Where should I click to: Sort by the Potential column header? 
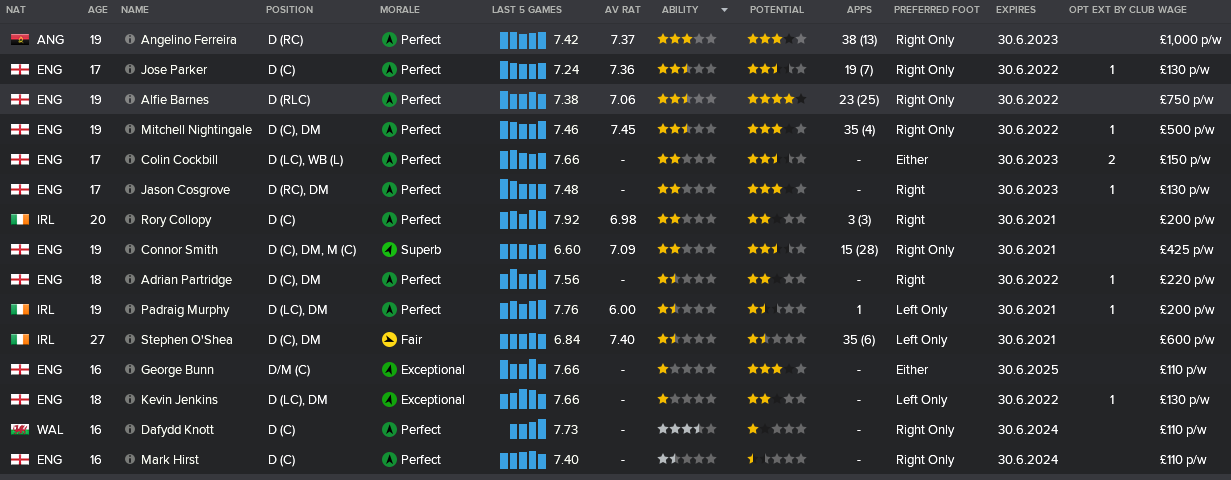pos(776,10)
